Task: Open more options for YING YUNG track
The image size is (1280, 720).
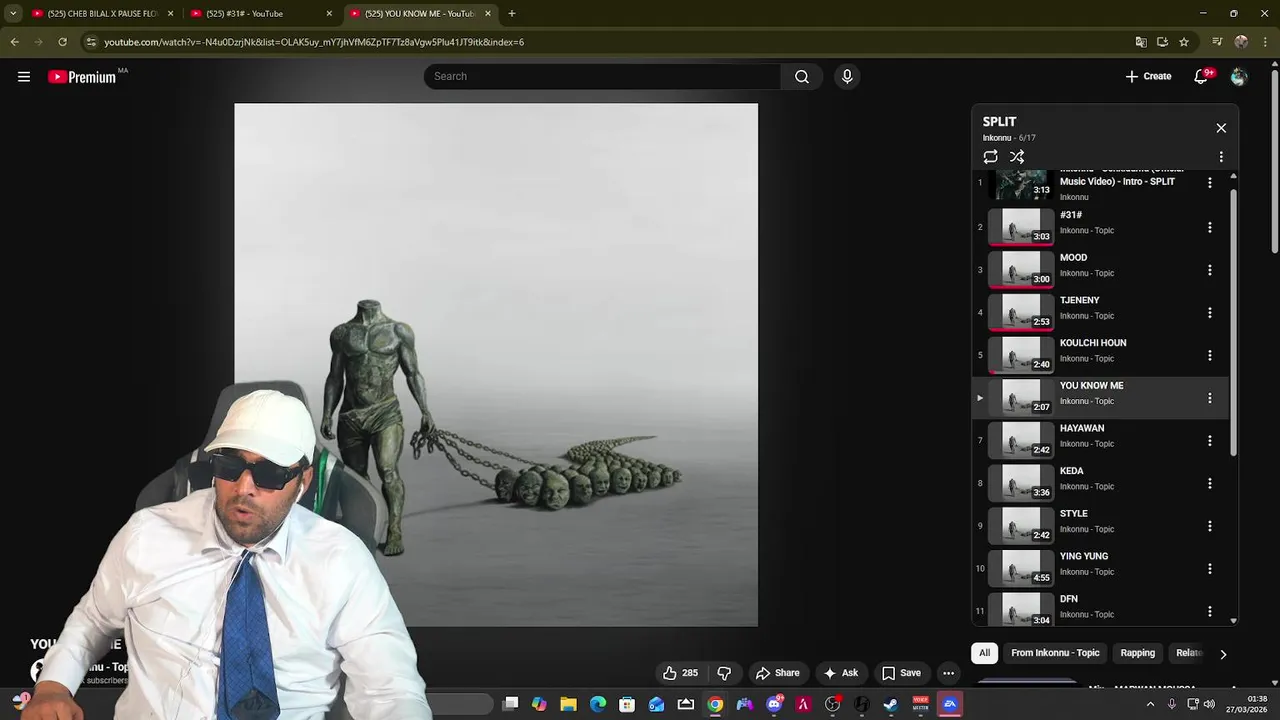Action: click(1209, 569)
